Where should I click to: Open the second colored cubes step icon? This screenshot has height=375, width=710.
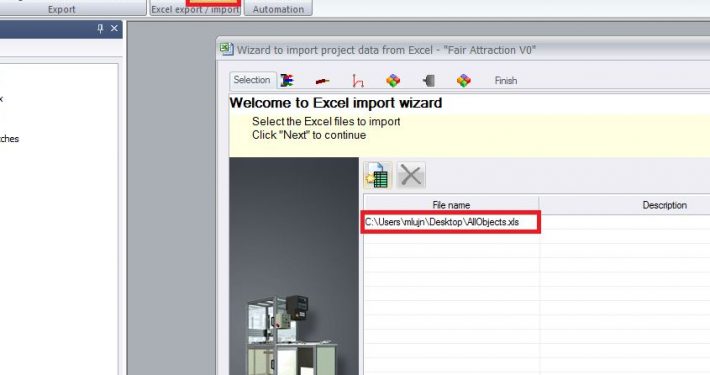coord(464,81)
